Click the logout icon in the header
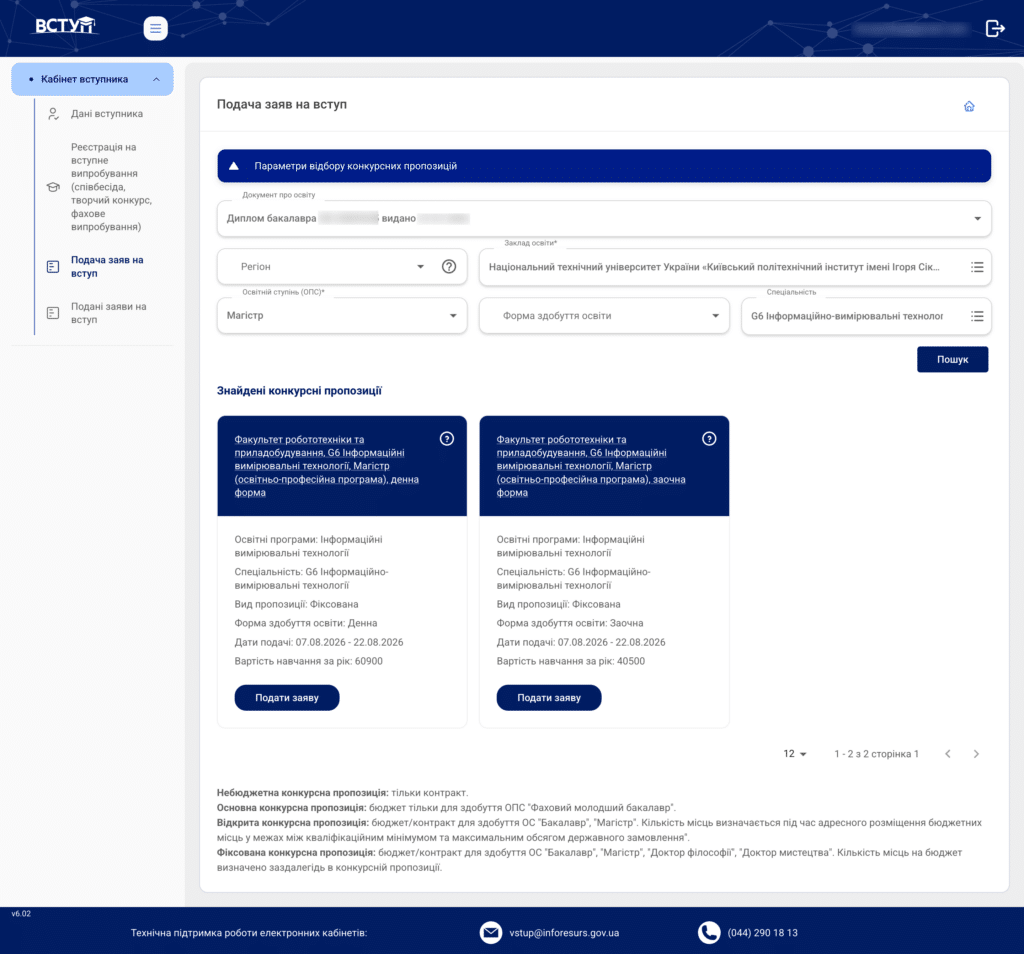The height and width of the screenshot is (954, 1024). tap(995, 28)
